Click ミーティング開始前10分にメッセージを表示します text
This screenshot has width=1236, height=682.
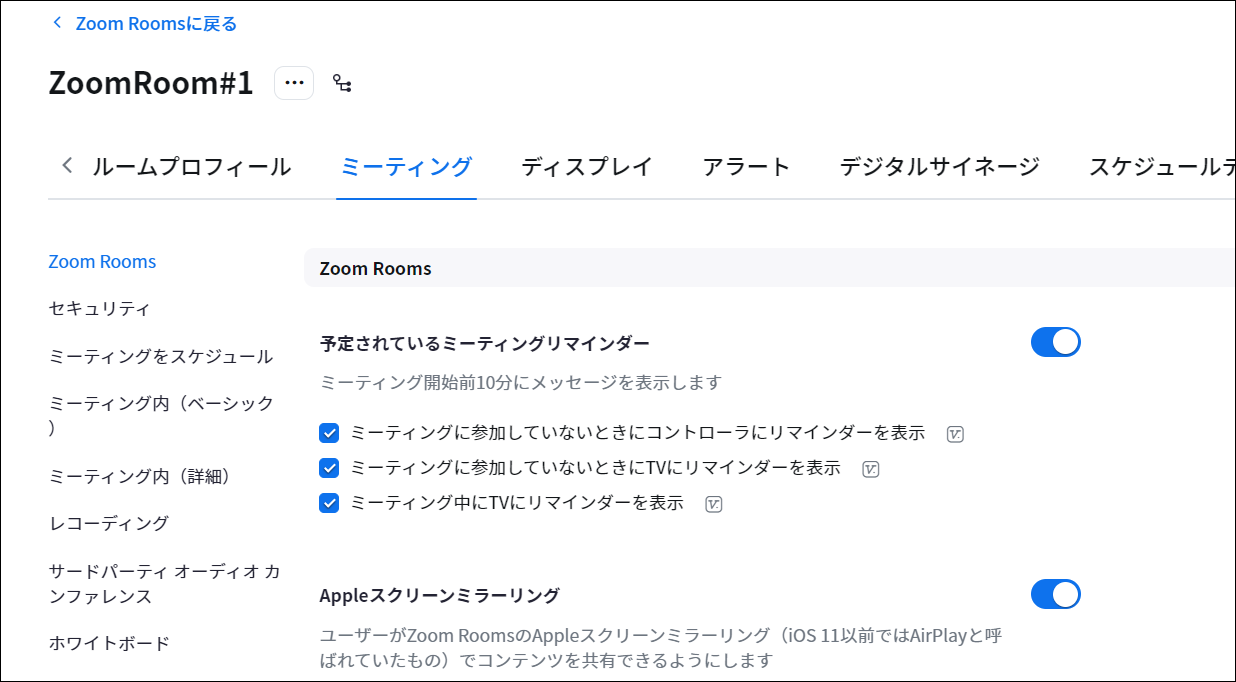(x=521, y=383)
